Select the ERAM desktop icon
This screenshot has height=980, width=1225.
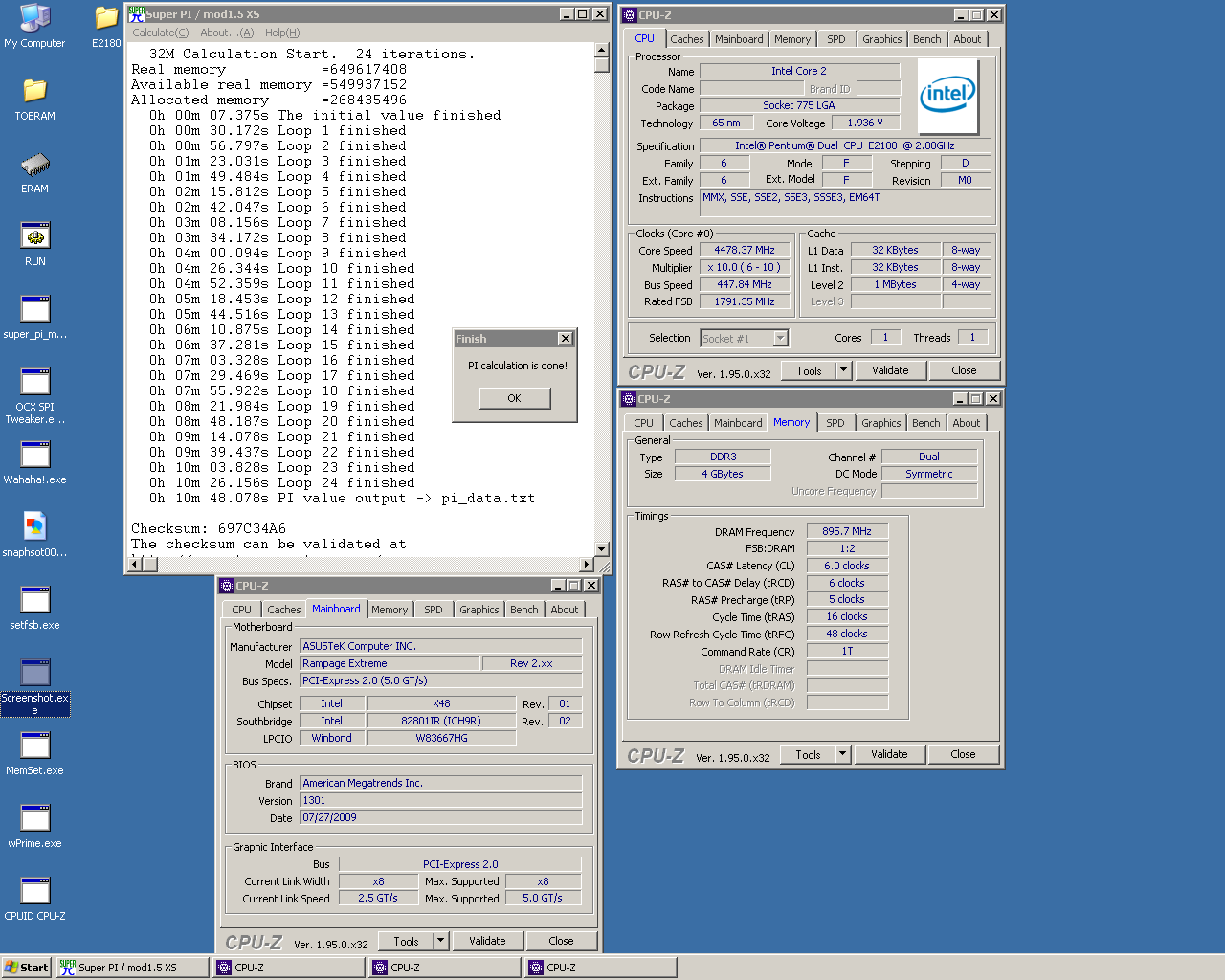click(34, 171)
